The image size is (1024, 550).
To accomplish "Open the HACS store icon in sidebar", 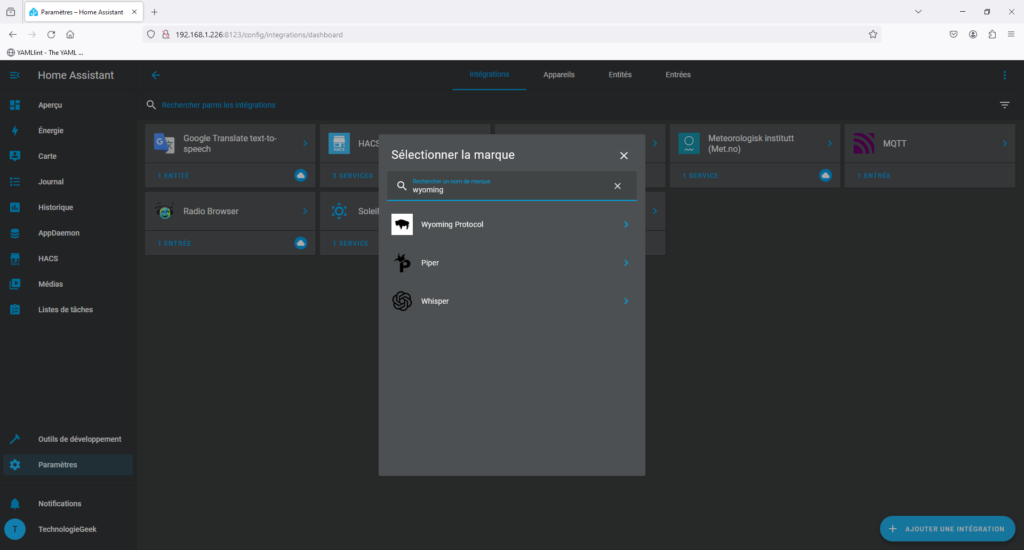I will pos(15,259).
